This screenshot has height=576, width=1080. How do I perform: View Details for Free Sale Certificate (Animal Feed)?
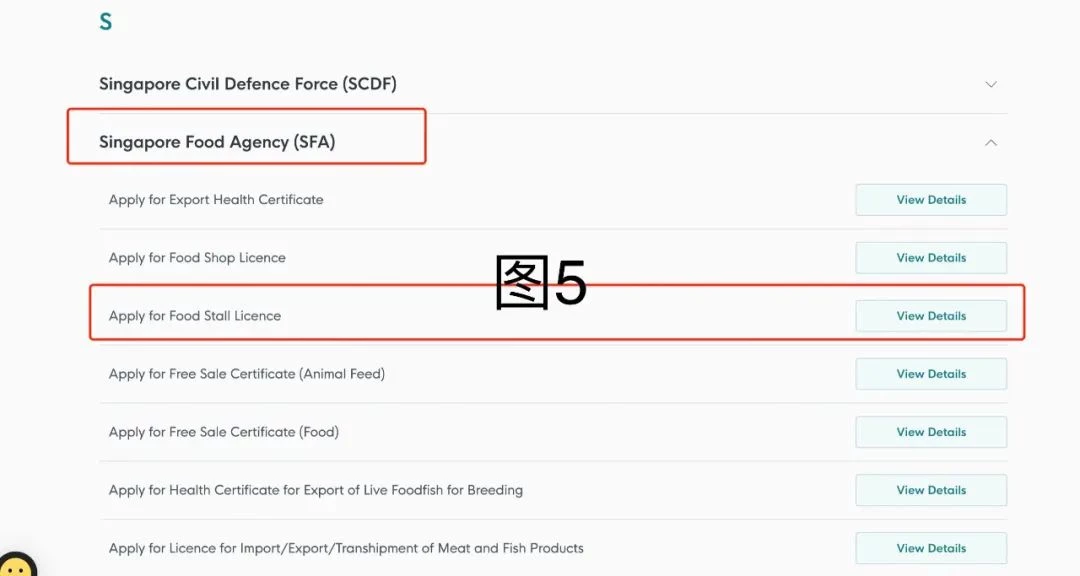(x=931, y=374)
